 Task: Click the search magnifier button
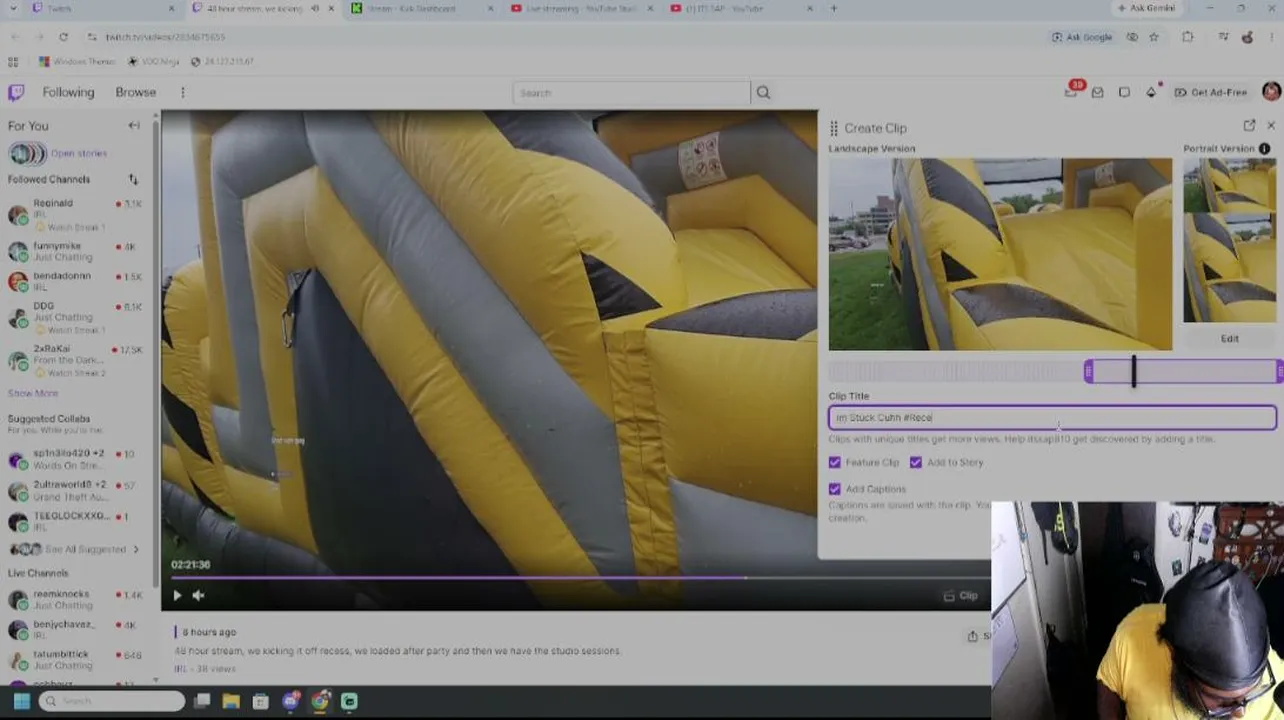763,93
